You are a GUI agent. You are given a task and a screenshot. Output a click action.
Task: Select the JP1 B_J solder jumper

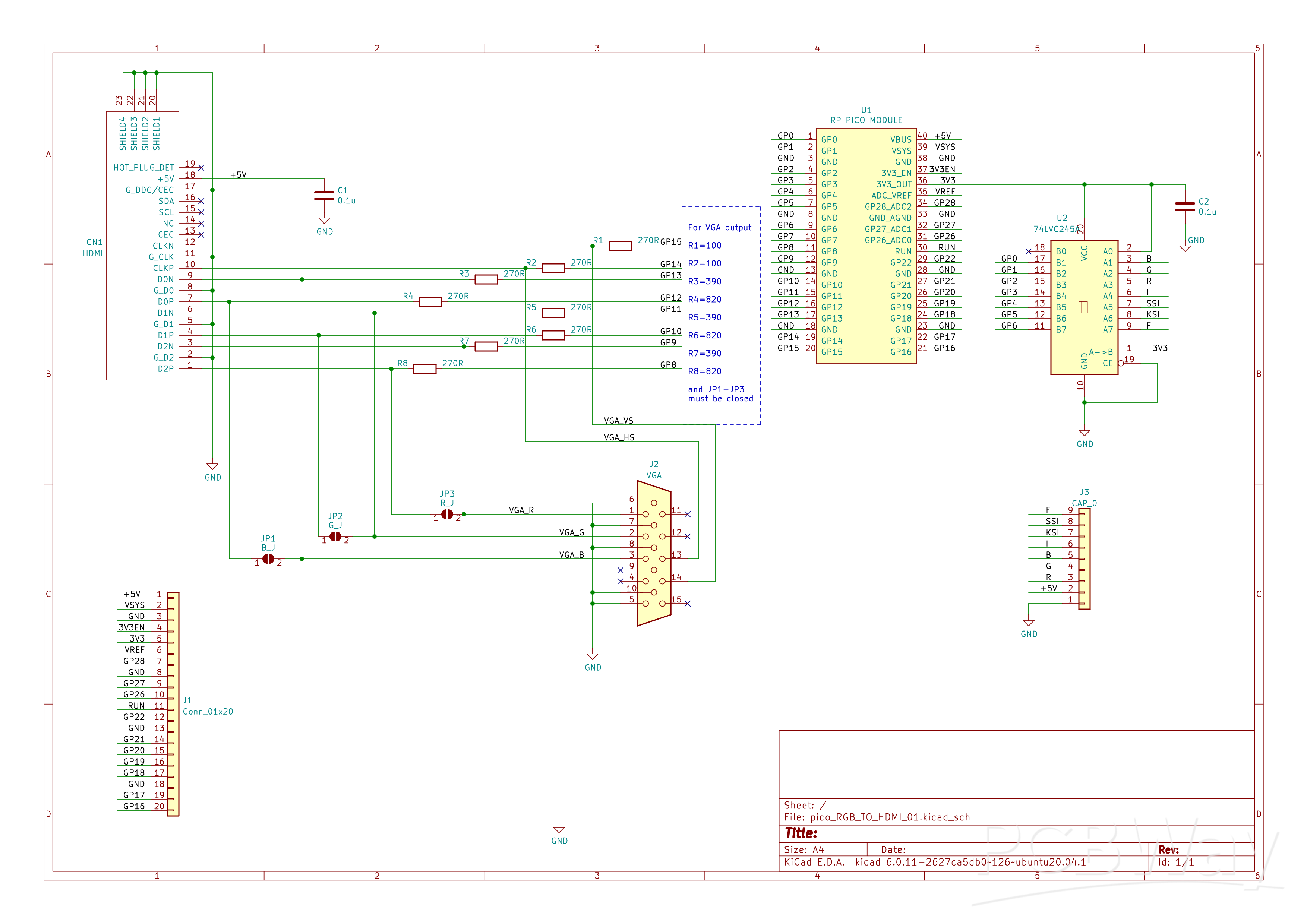[x=268, y=559]
